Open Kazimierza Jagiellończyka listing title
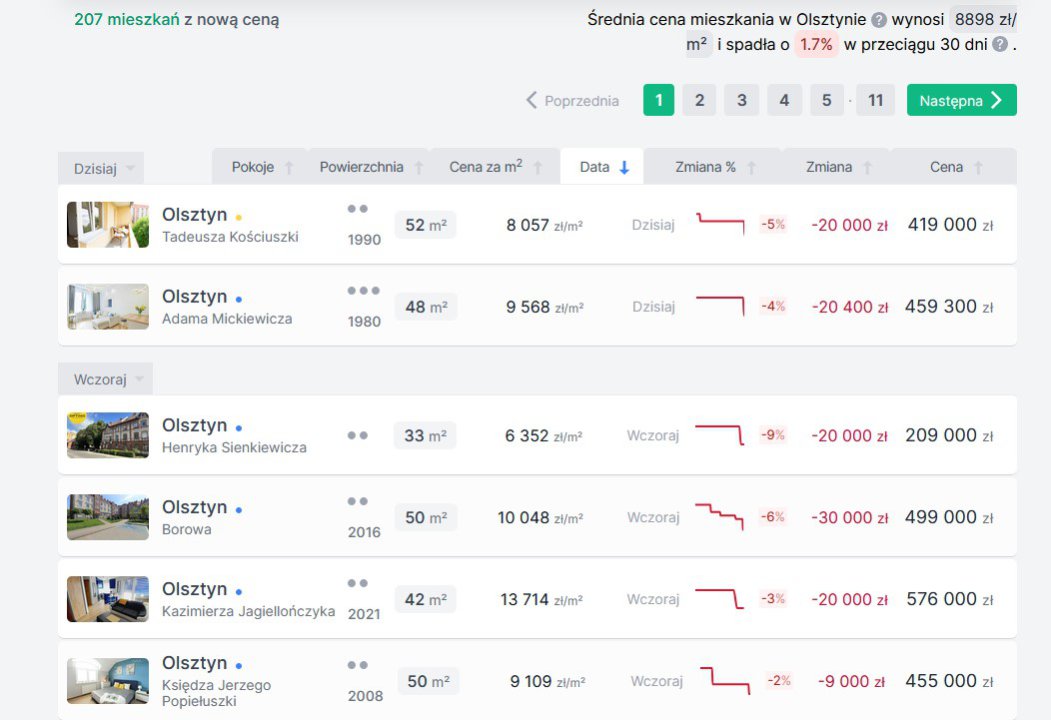1051x720 pixels. click(x=194, y=589)
